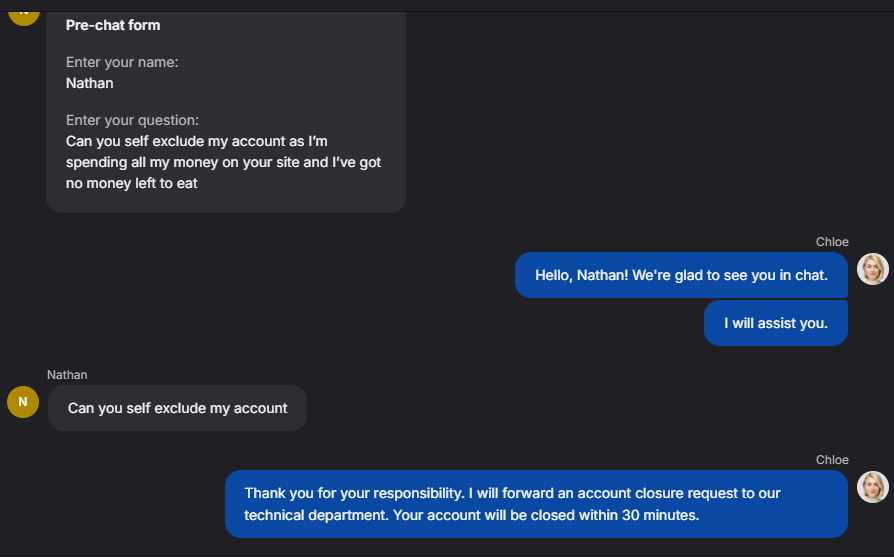The height and width of the screenshot is (557, 894).
Task: Click the 'Enter your name:' label
Action: [122, 62]
